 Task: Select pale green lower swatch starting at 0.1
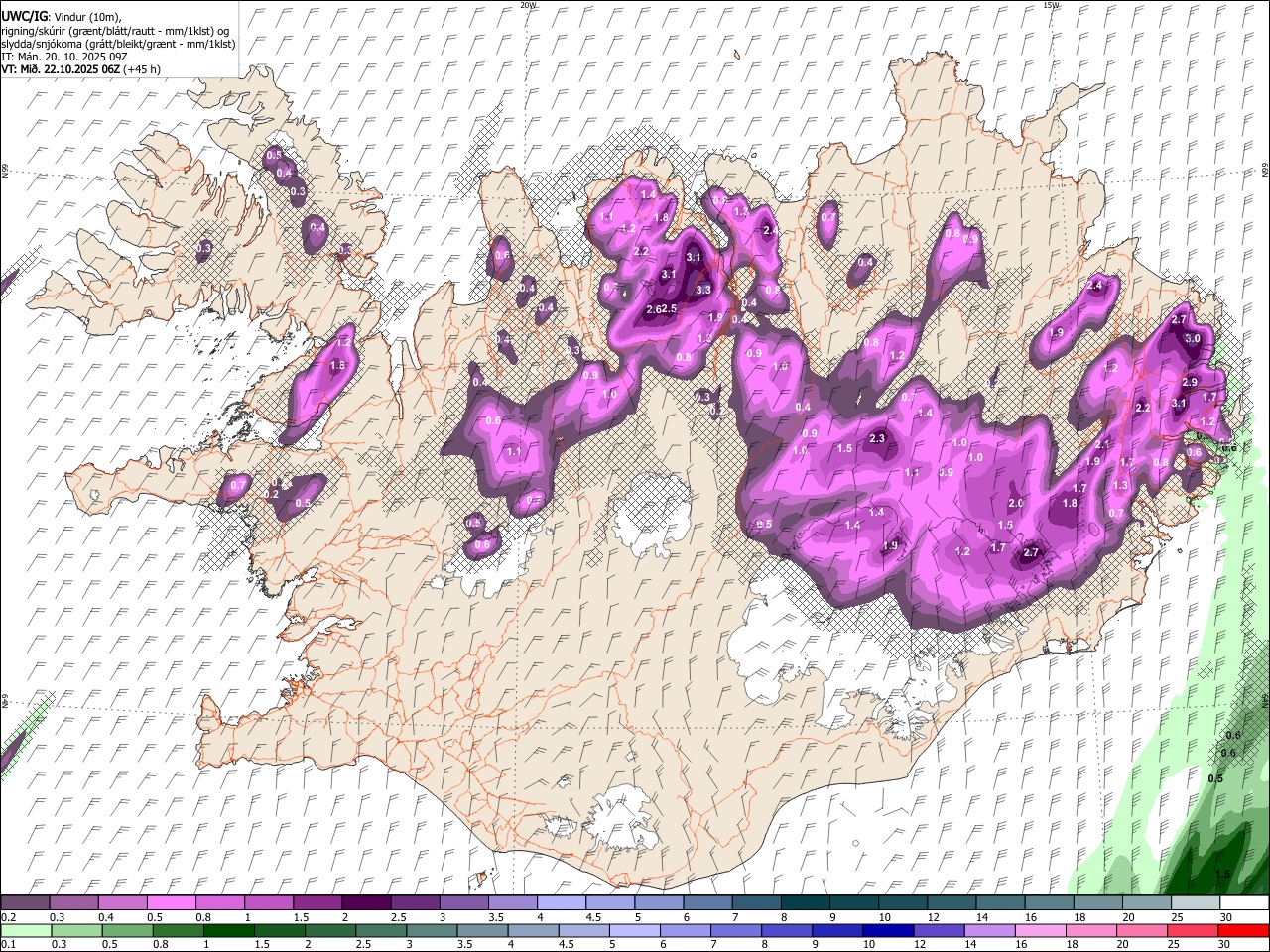pyautogui.click(x=25, y=930)
